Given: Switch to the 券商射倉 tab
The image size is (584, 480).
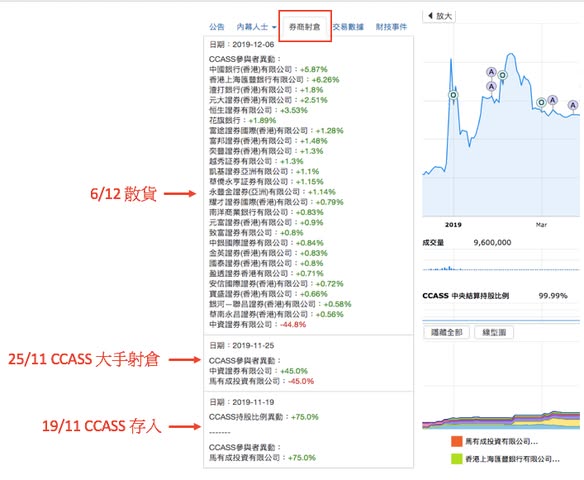Looking at the screenshot, I should tap(305, 26).
